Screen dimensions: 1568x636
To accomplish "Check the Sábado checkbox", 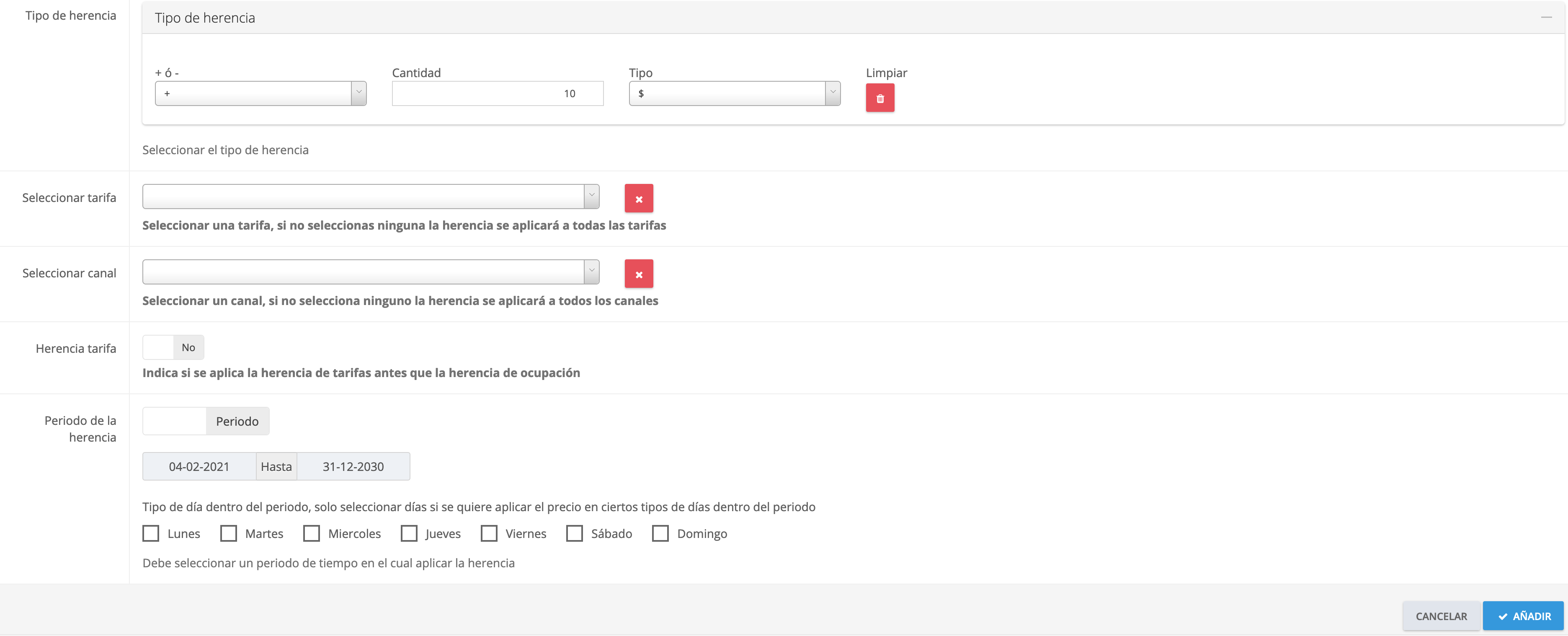I will point(575,534).
